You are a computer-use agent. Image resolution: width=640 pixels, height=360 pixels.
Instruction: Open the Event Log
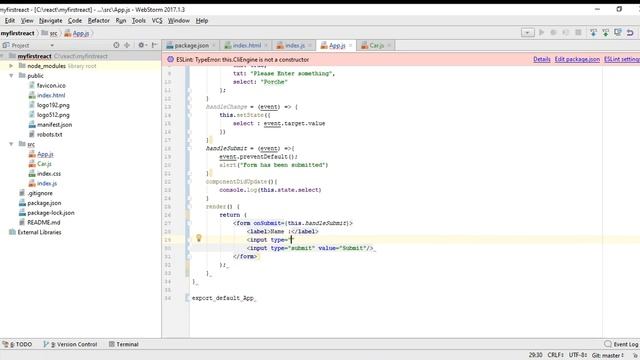621,344
